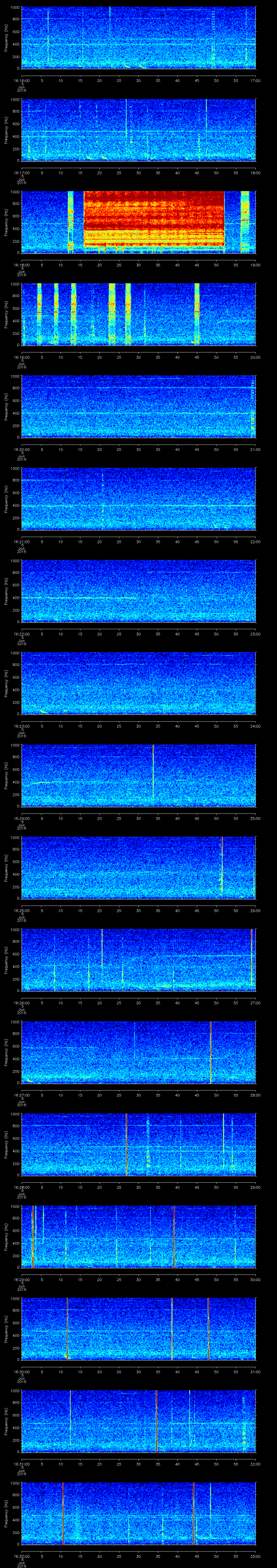Screen dimensions: 277x1568
Task: Click the '16:20:00' start time label
Action: click(21, 449)
